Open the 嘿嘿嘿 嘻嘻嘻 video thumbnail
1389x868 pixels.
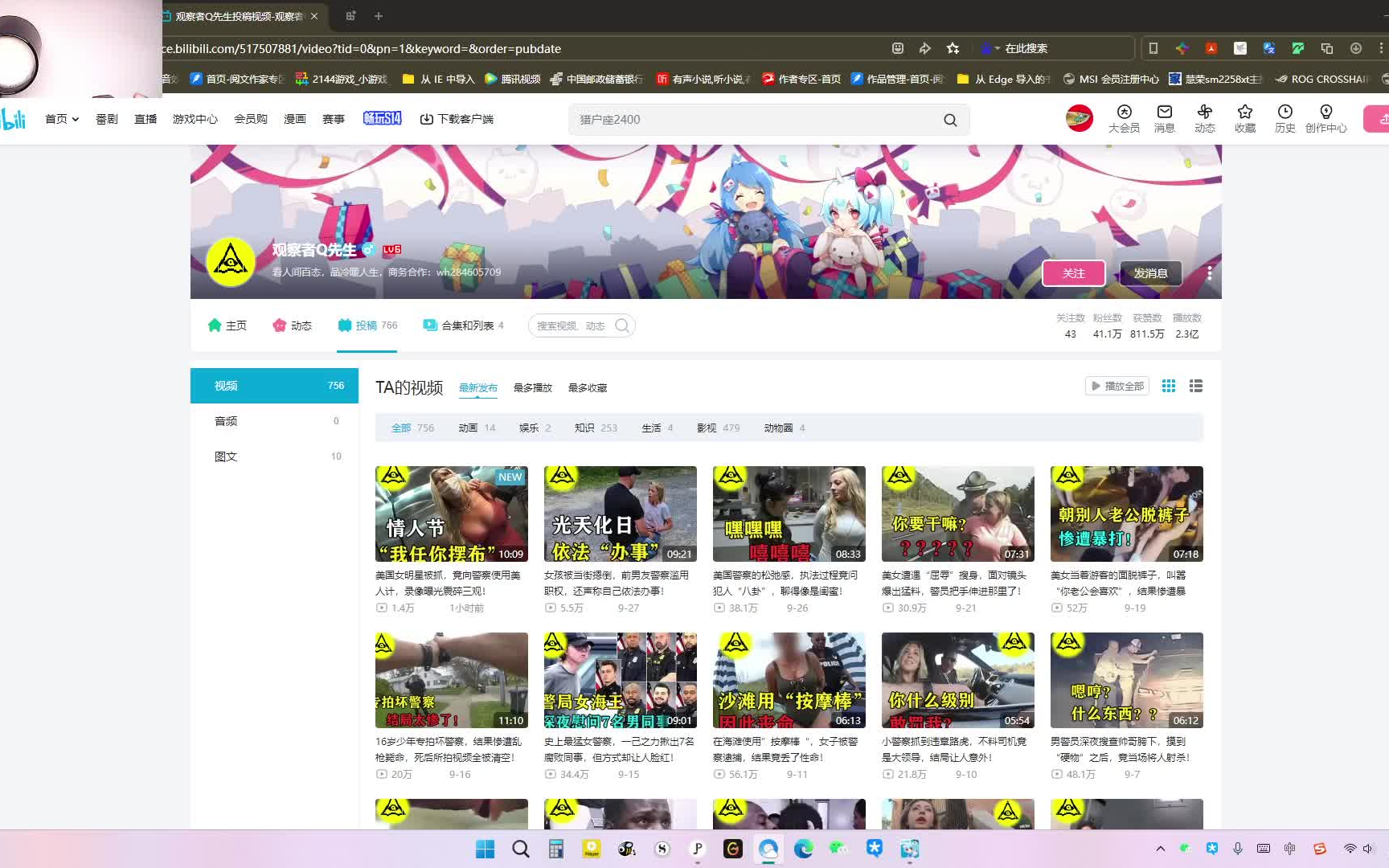789,514
